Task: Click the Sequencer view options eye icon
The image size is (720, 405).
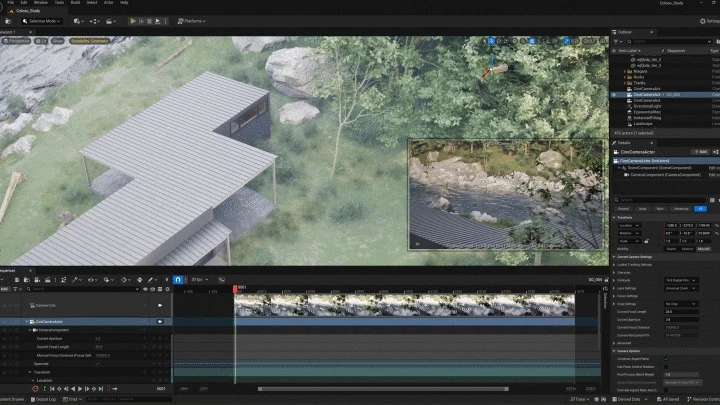Action: [x=91, y=280]
